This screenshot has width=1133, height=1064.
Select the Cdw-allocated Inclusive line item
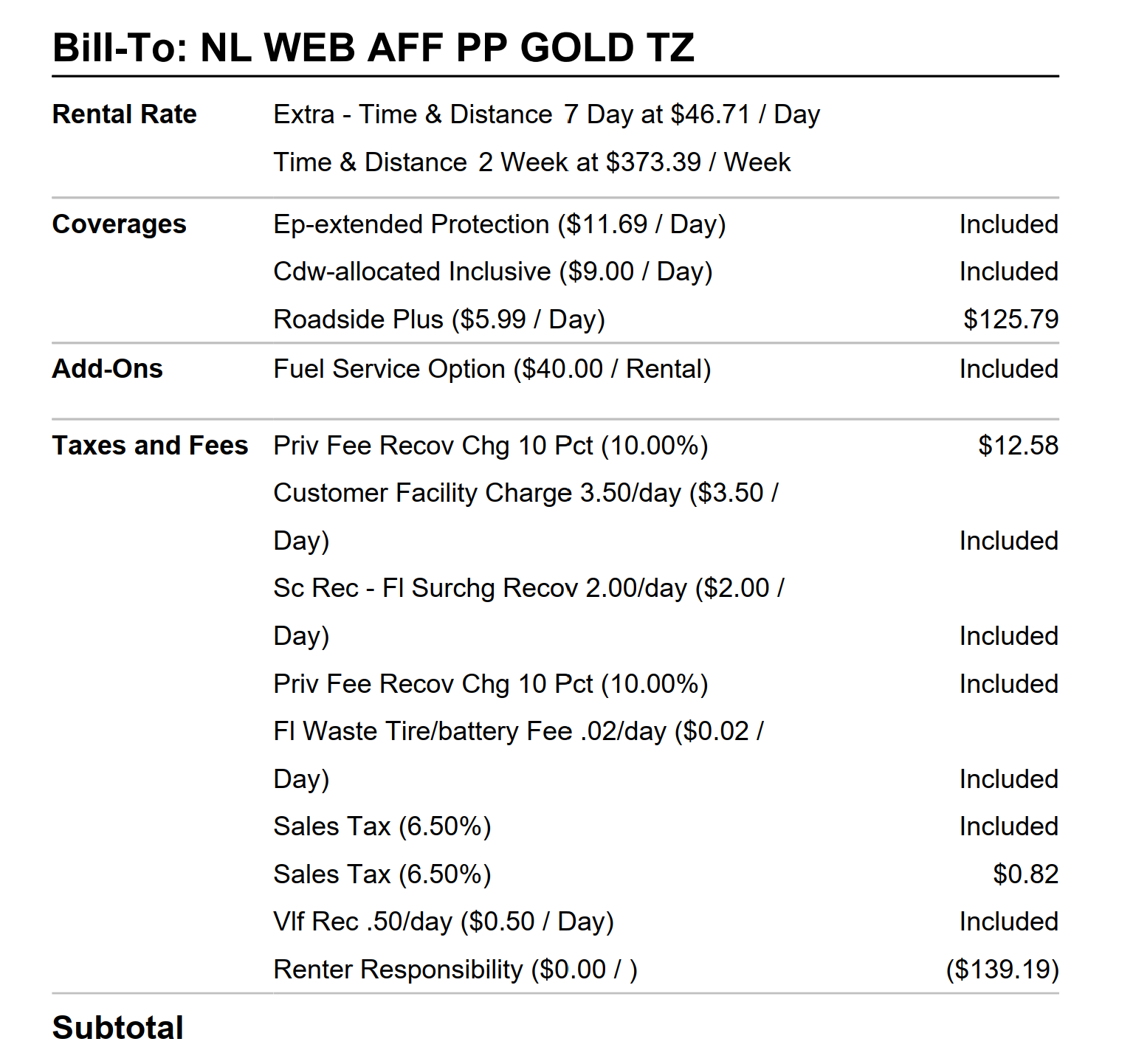click(x=492, y=272)
